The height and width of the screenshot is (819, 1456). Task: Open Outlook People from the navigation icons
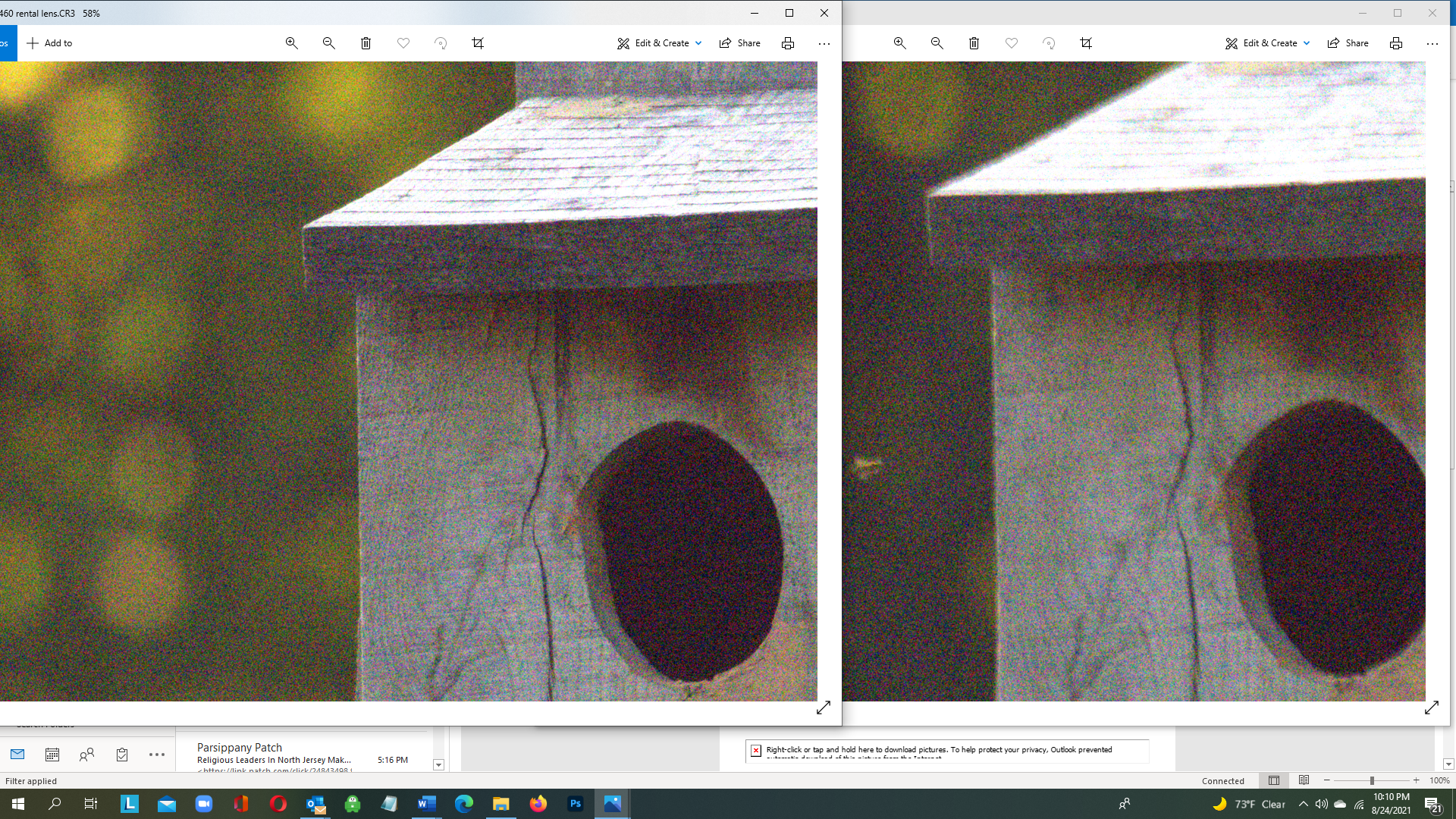click(x=86, y=755)
